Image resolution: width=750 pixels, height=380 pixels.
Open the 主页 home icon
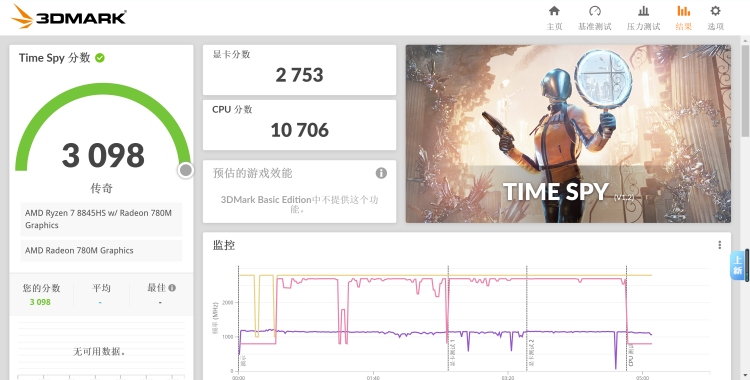554,18
